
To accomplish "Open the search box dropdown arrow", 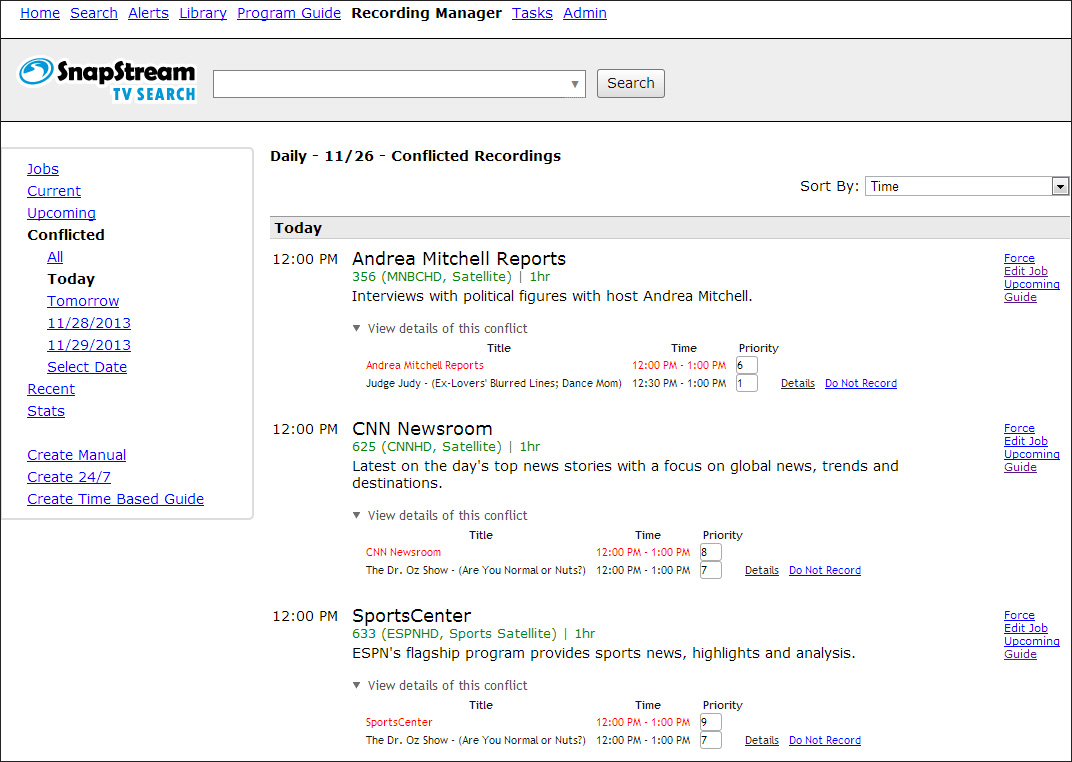I will pos(575,85).
